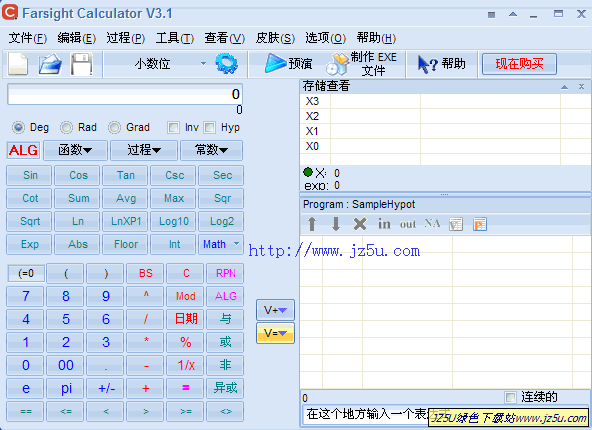Open the 文件(F) menu
The width and height of the screenshot is (592, 430).
pos(28,38)
